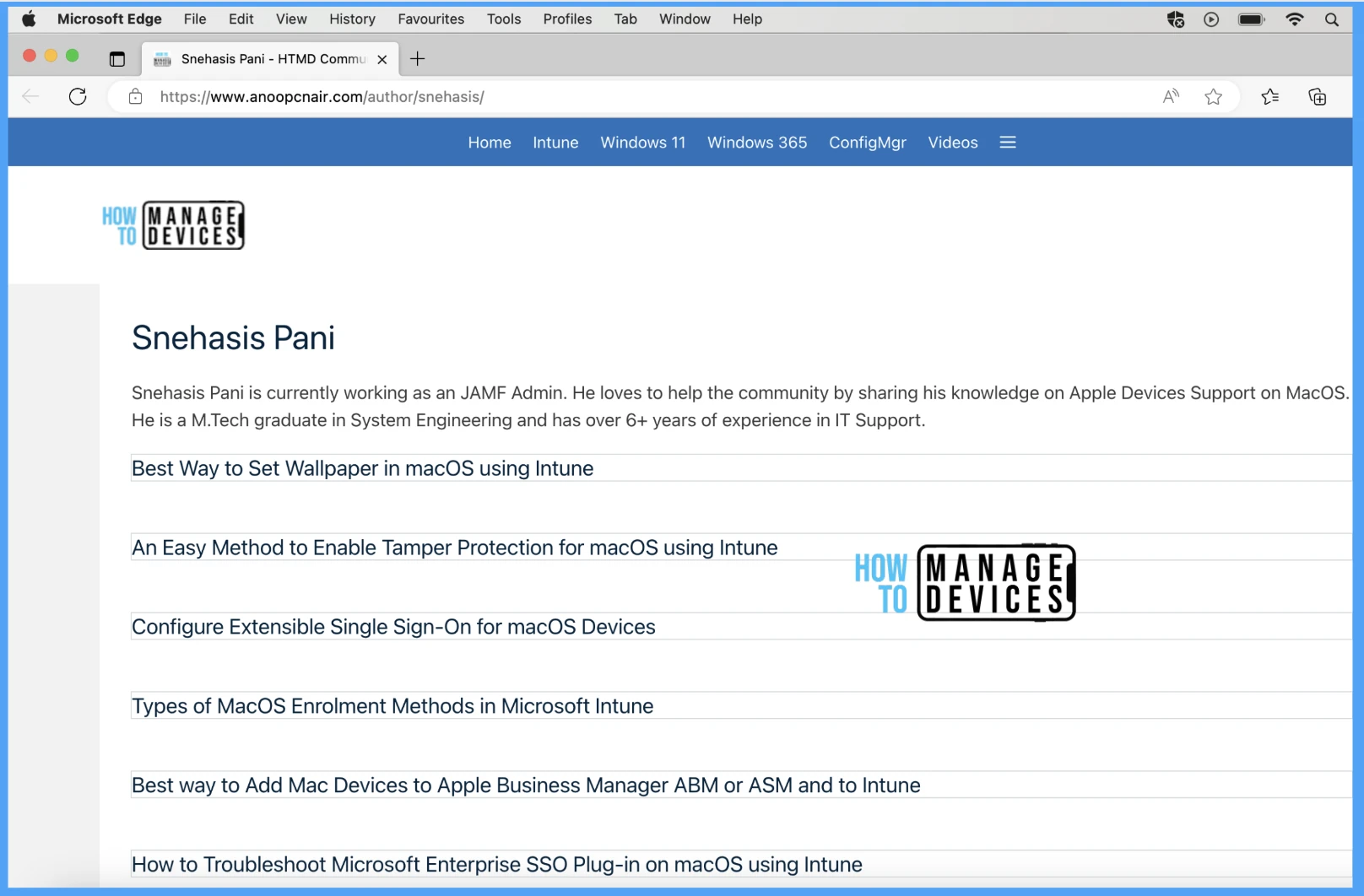The width and height of the screenshot is (1364, 896).
Task: Select the Snehasis Pani browser tab
Action: point(270,59)
